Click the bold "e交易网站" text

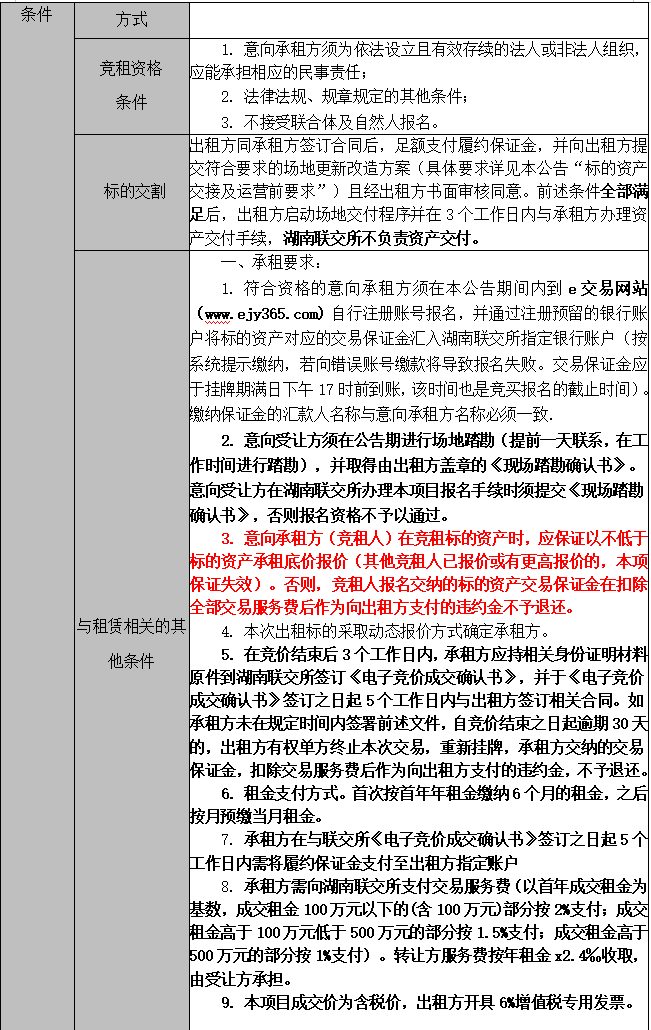tap(602, 288)
